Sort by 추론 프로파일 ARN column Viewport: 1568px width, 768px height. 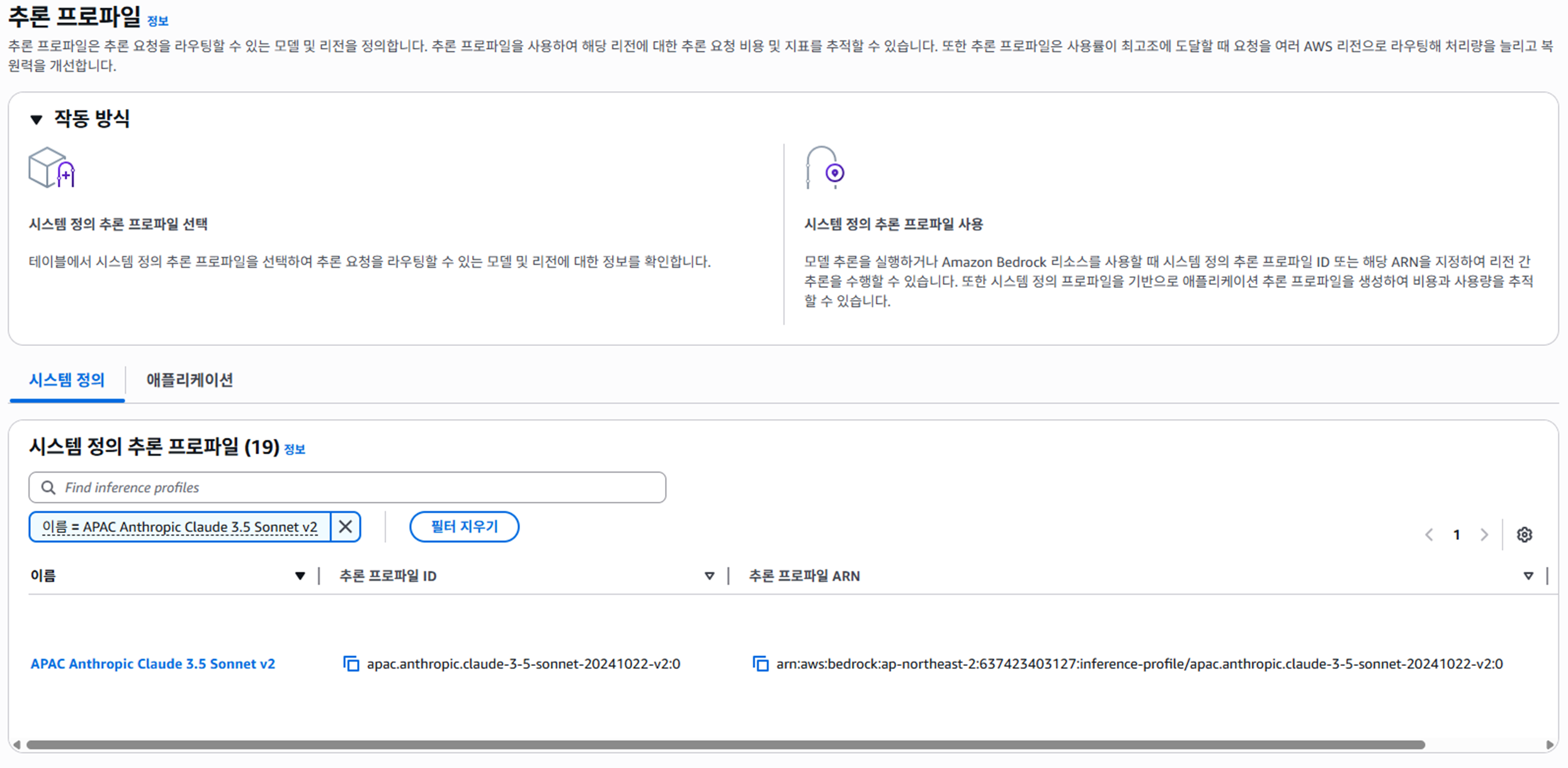(1528, 576)
